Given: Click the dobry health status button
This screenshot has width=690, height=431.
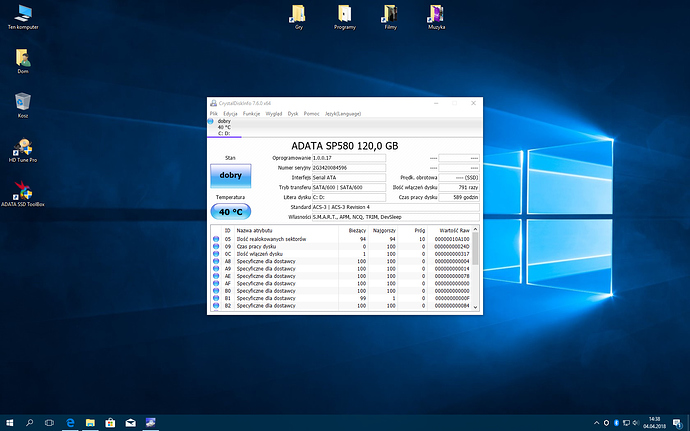Looking at the screenshot, I should (x=231, y=176).
